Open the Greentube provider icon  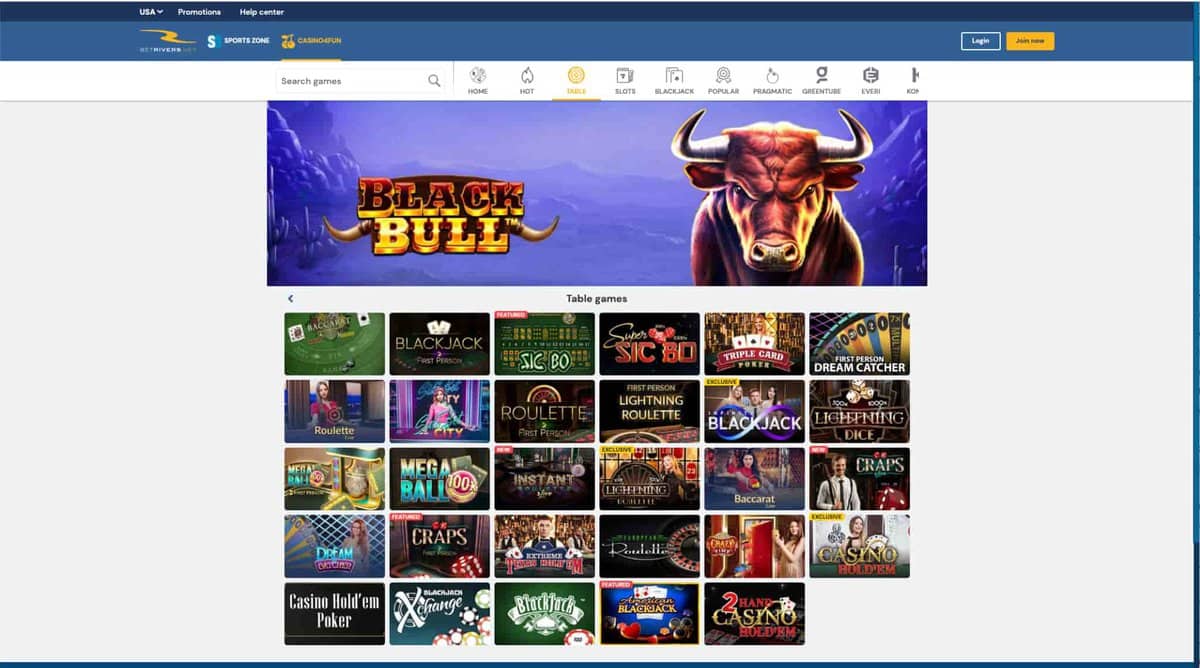(x=821, y=81)
